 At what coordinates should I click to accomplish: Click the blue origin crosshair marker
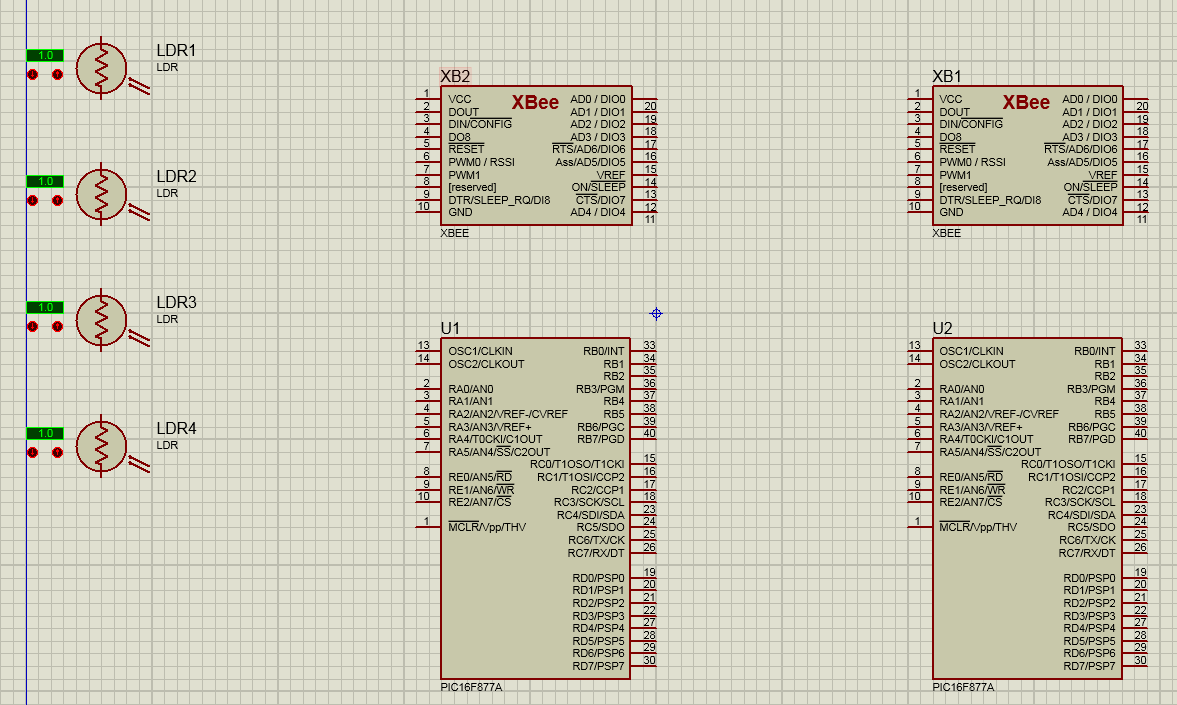(656, 314)
